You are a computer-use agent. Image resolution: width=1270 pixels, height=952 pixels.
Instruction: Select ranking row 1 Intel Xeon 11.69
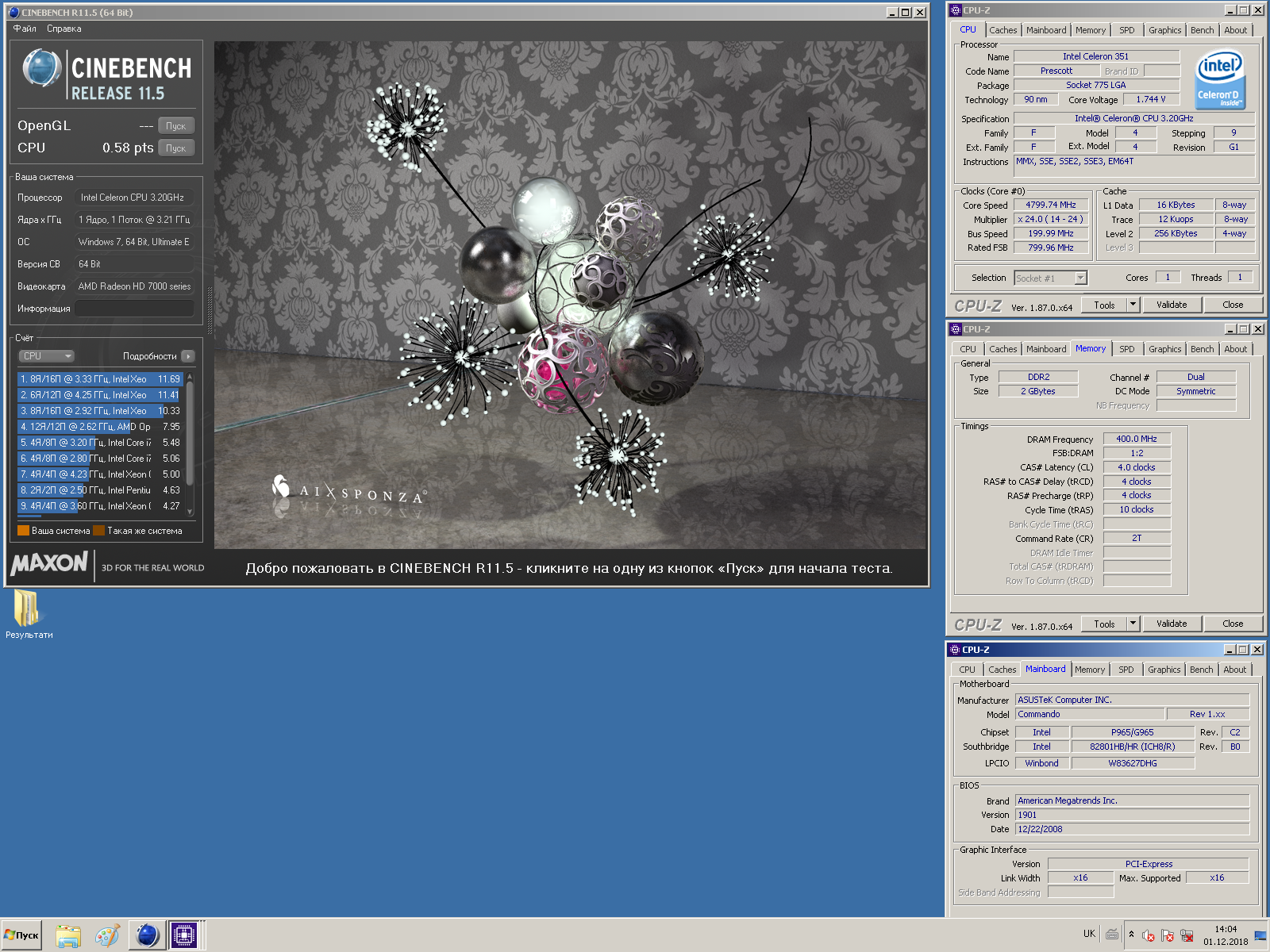point(101,379)
